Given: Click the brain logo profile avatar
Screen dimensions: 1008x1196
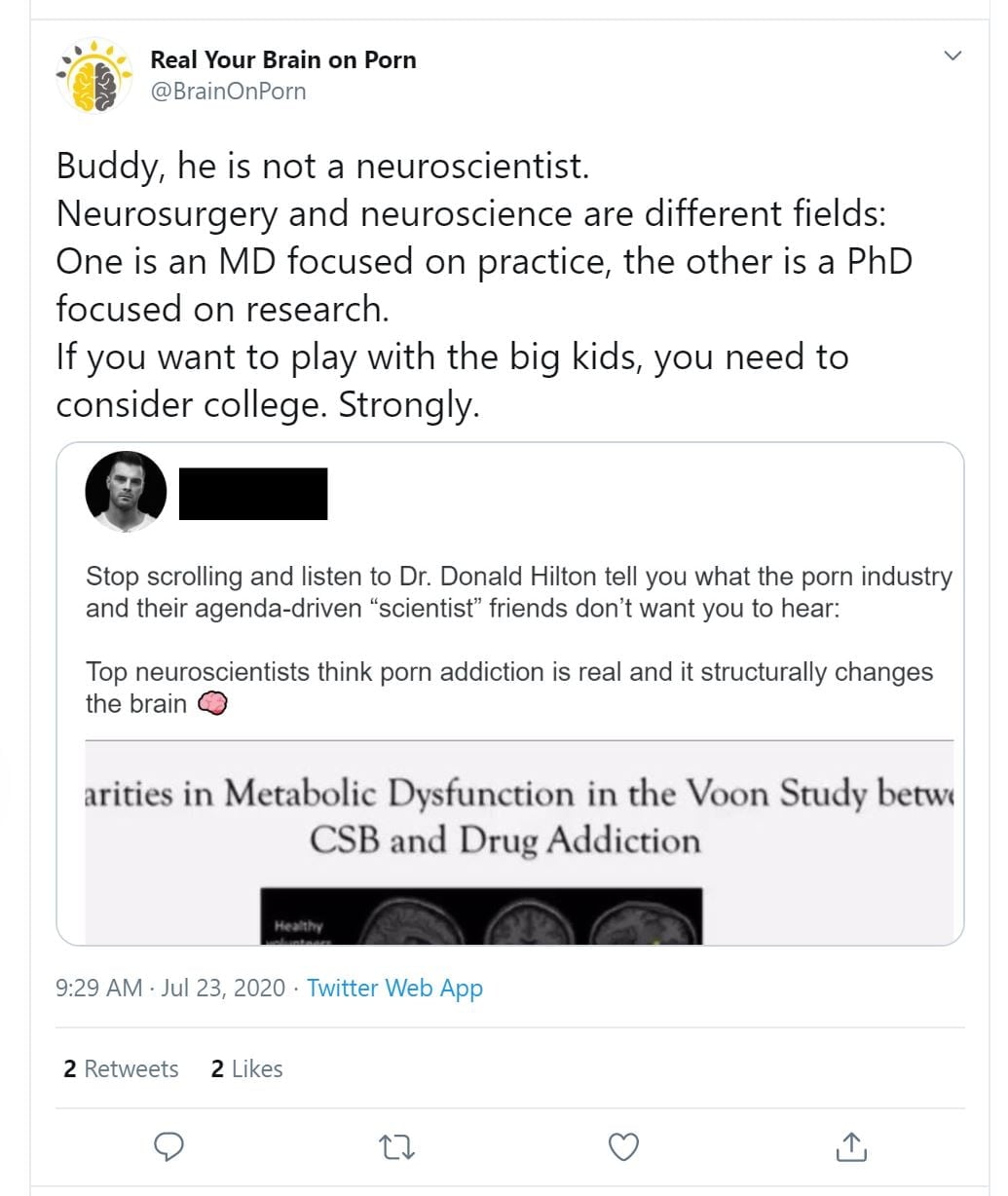Looking at the screenshot, I should 93,76.
